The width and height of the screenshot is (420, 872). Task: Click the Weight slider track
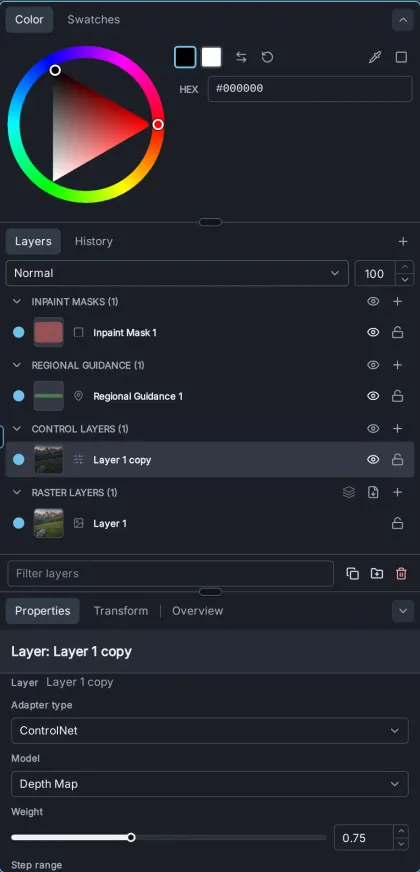(x=169, y=837)
